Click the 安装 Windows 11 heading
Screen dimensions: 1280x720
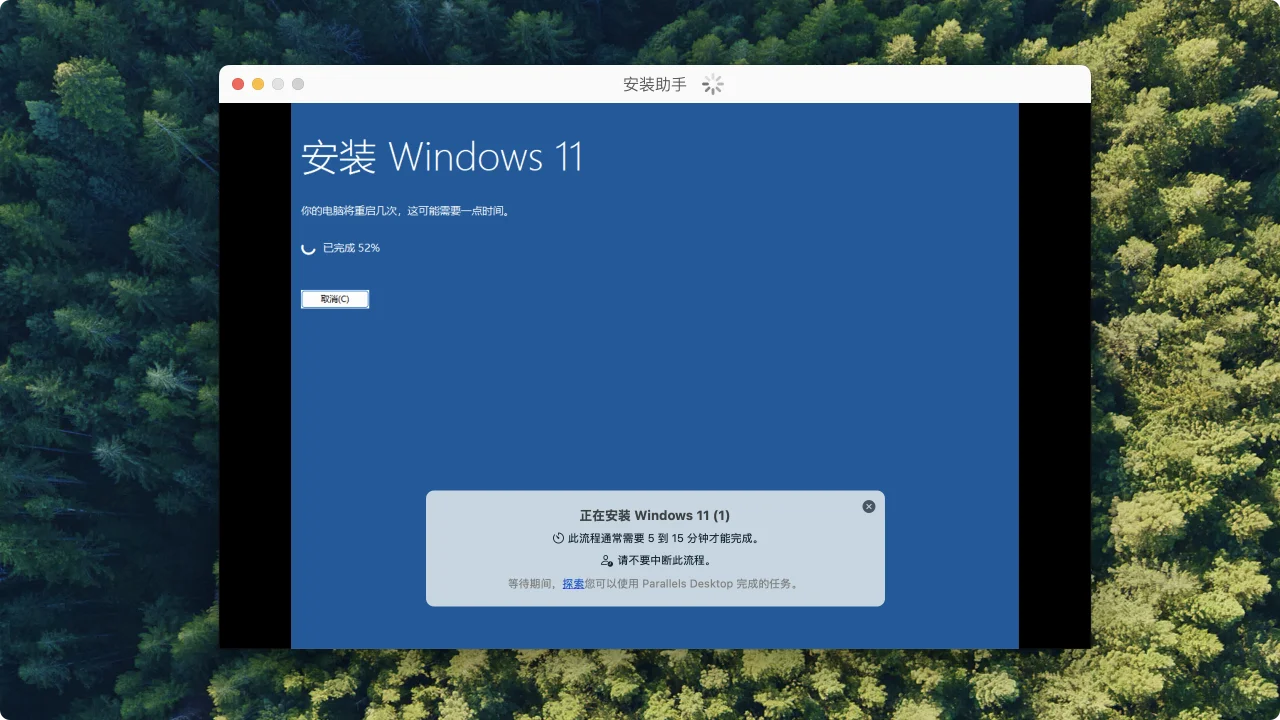click(441, 158)
